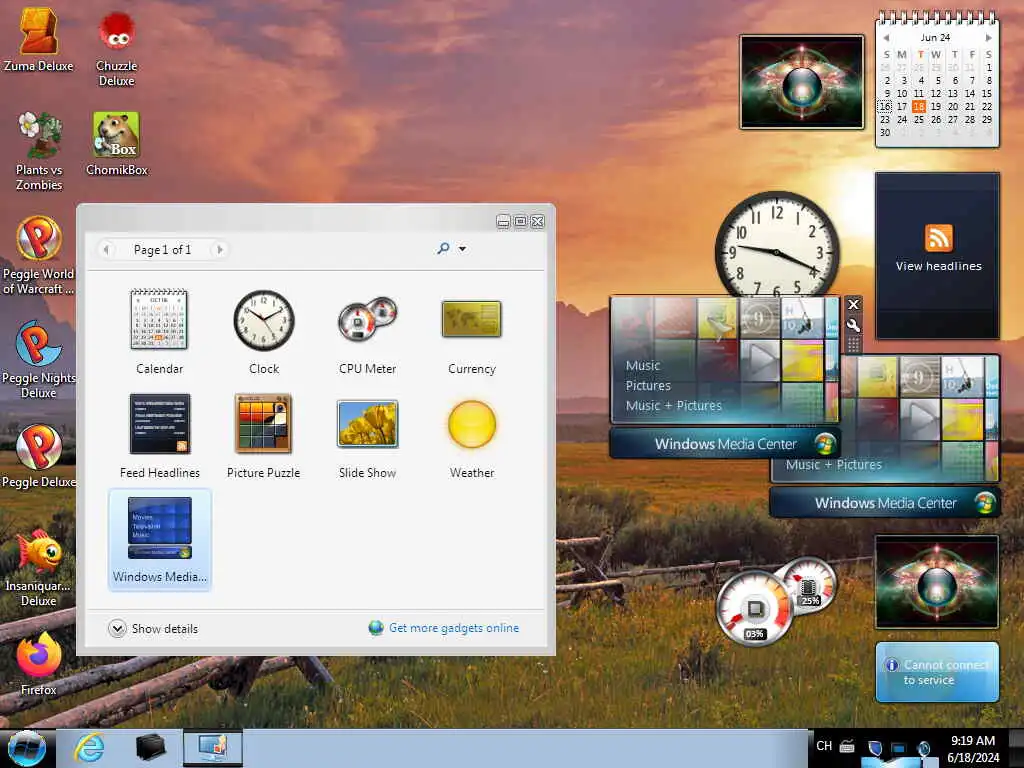Screen dimensions: 1024x768
Task: Select the Windows Media Center gallery item
Action: pyautogui.click(x=159, y=539)
